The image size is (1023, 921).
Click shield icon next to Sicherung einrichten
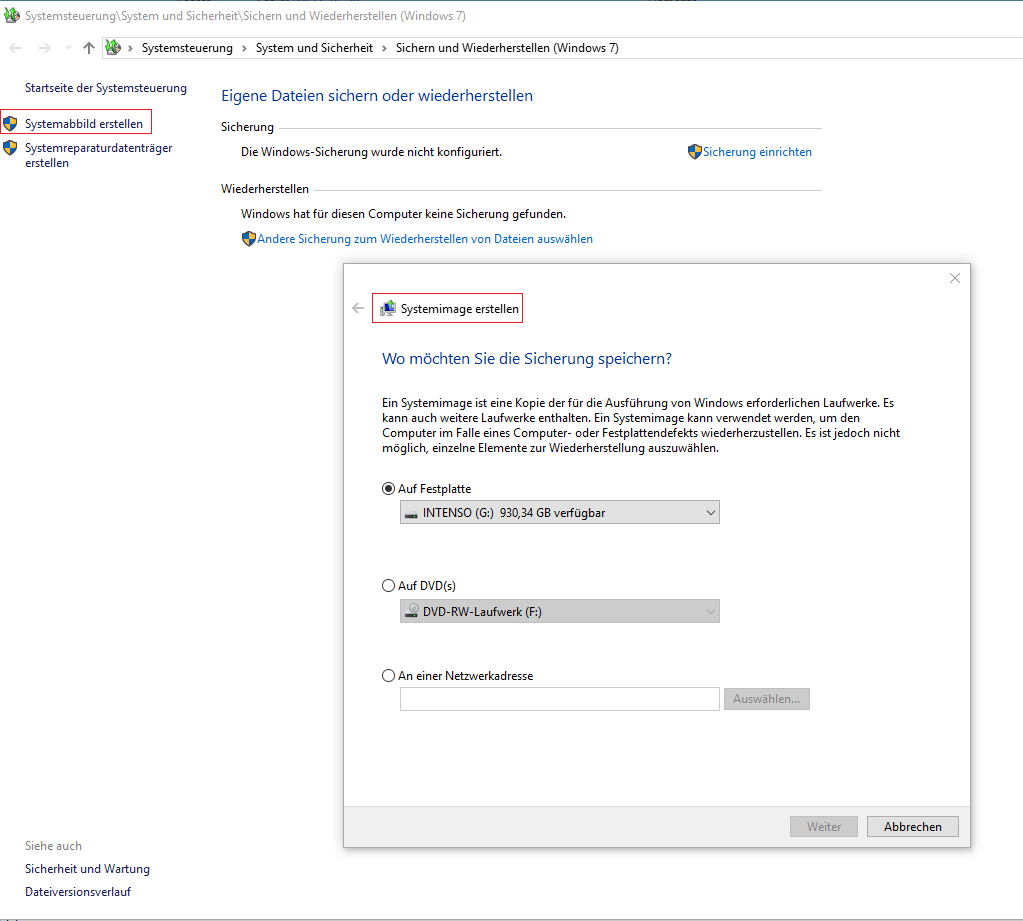[x=695, y=151]
